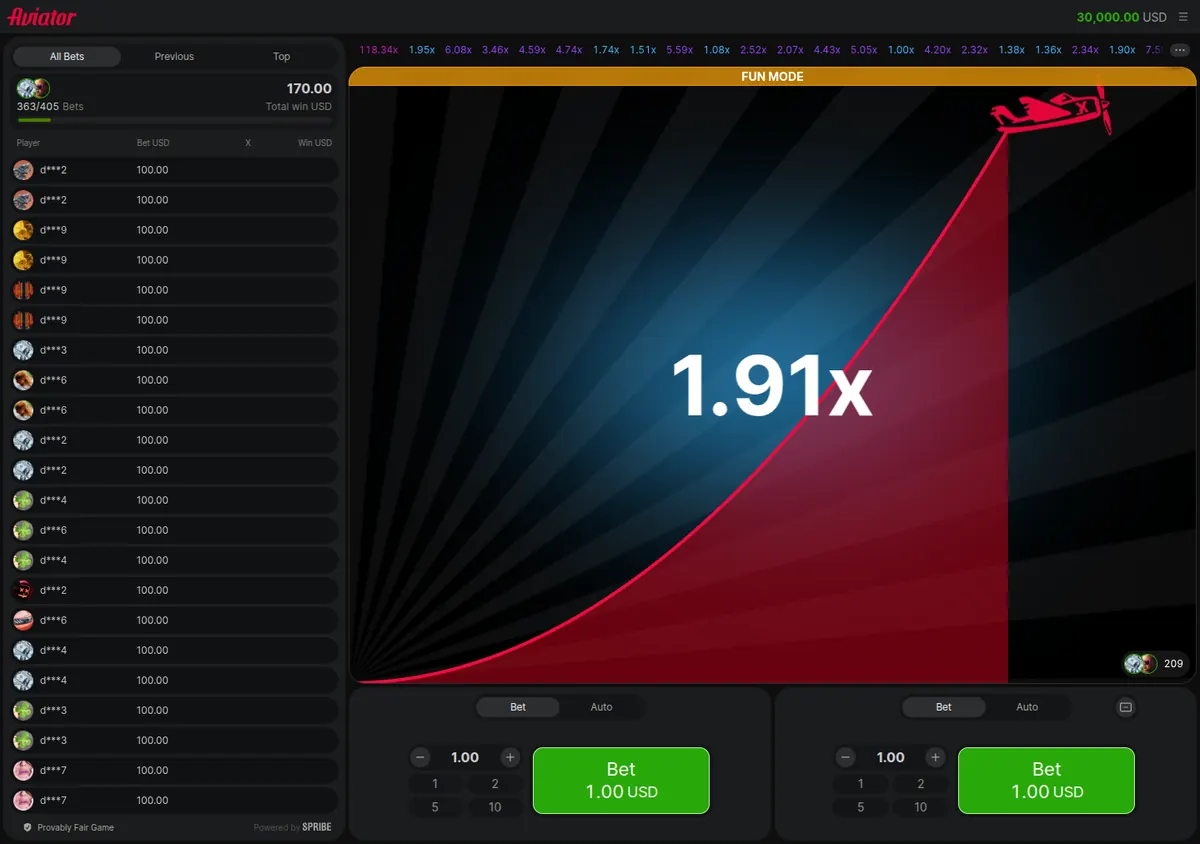Click the Spribe logo in the footer
The width and height of the screenshot is (1200, 844).
[316, 828]
